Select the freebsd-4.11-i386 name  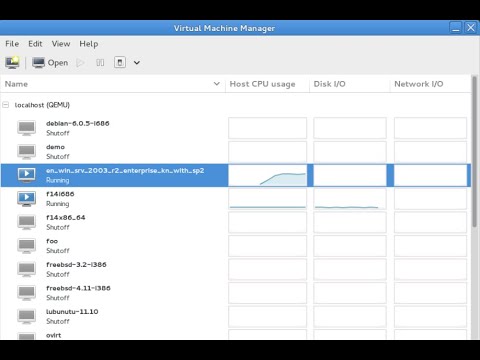[78, 288]
